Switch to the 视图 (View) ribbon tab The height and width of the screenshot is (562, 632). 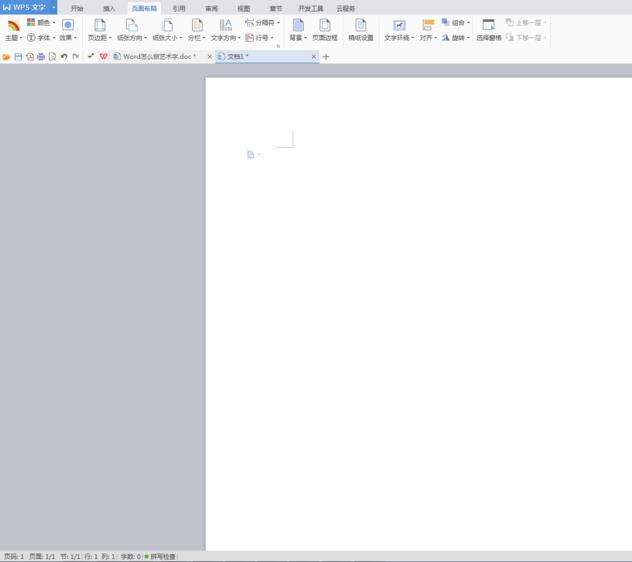click(x=243, y=8)
